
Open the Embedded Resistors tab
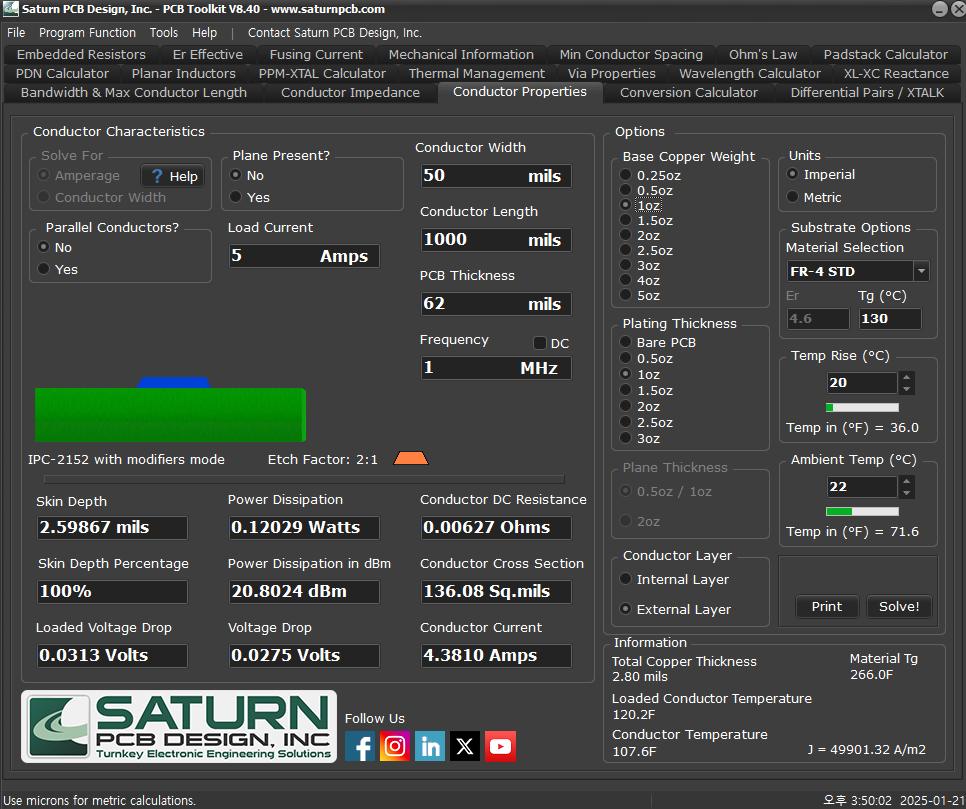81,54
